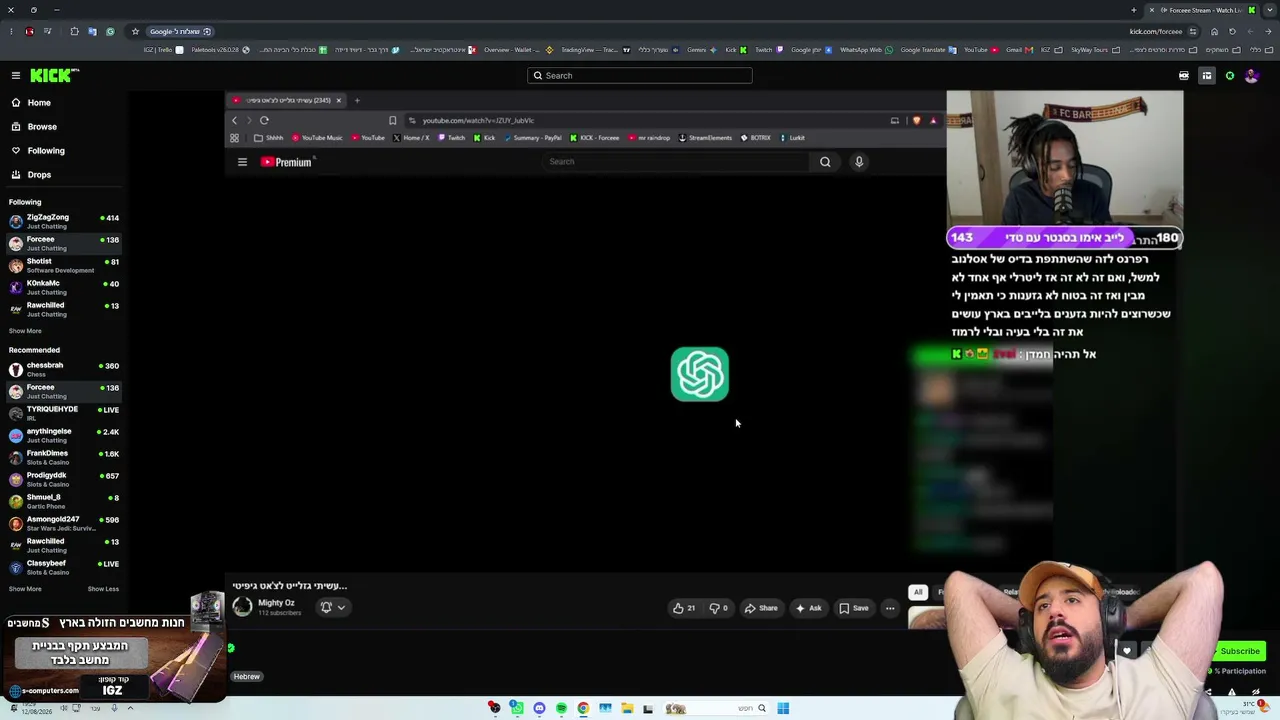Open Windows Start button on taskbar
1280x720 pixels.
tap(783, 709)
